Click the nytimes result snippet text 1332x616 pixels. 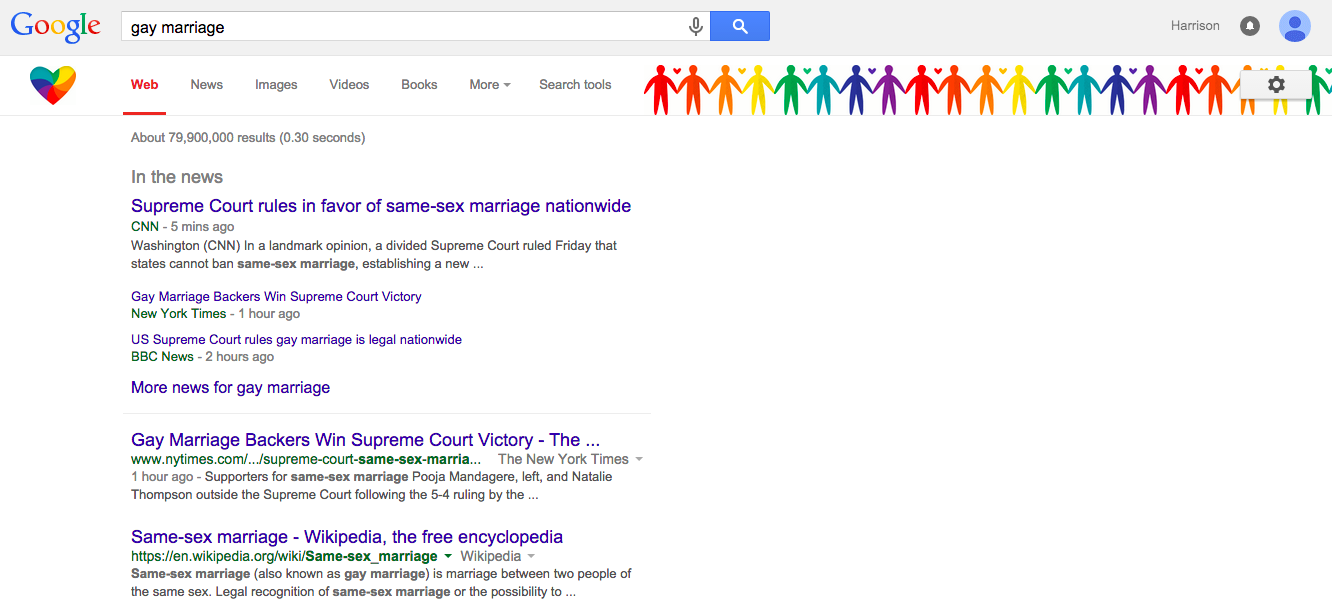pos(371,485)
